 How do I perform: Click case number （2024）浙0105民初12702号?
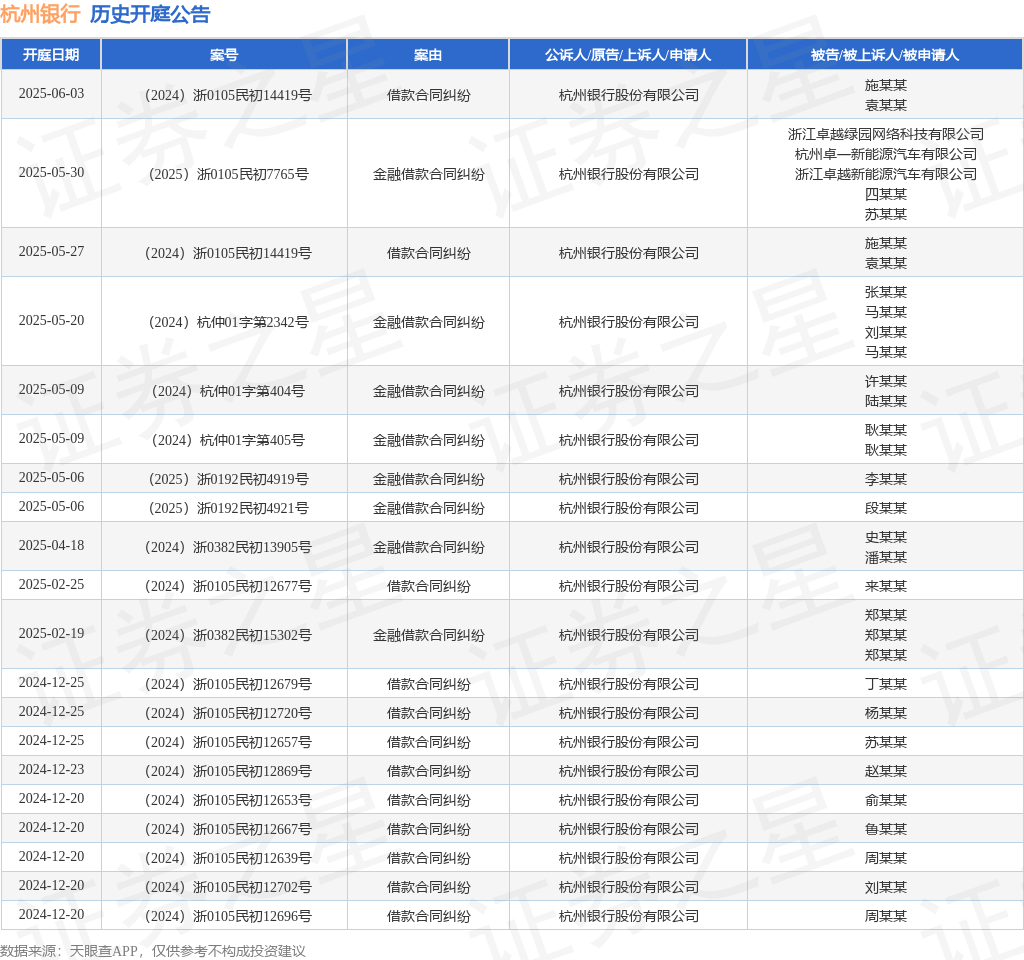point(225,888)
